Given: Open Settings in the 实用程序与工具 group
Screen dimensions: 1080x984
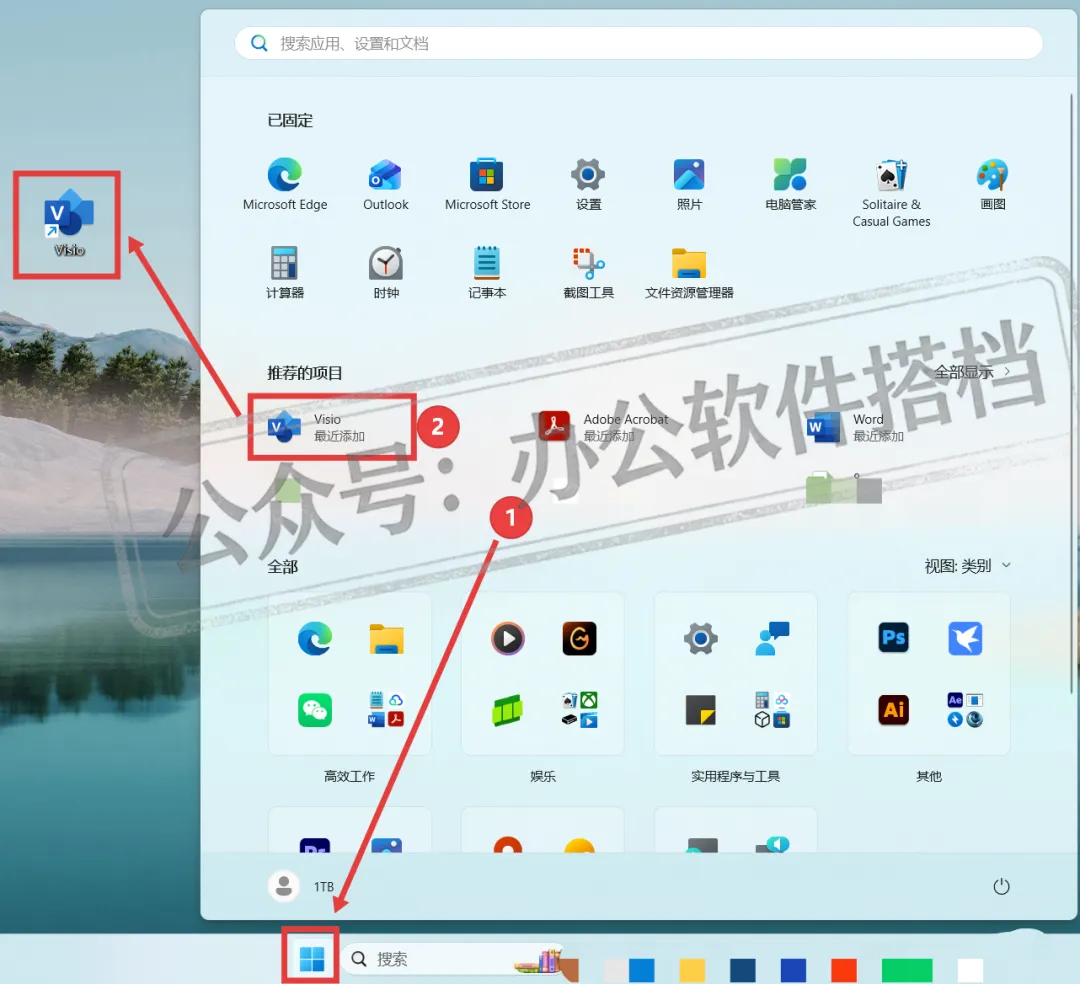Looking at the screenshot, I should point(700,639).
